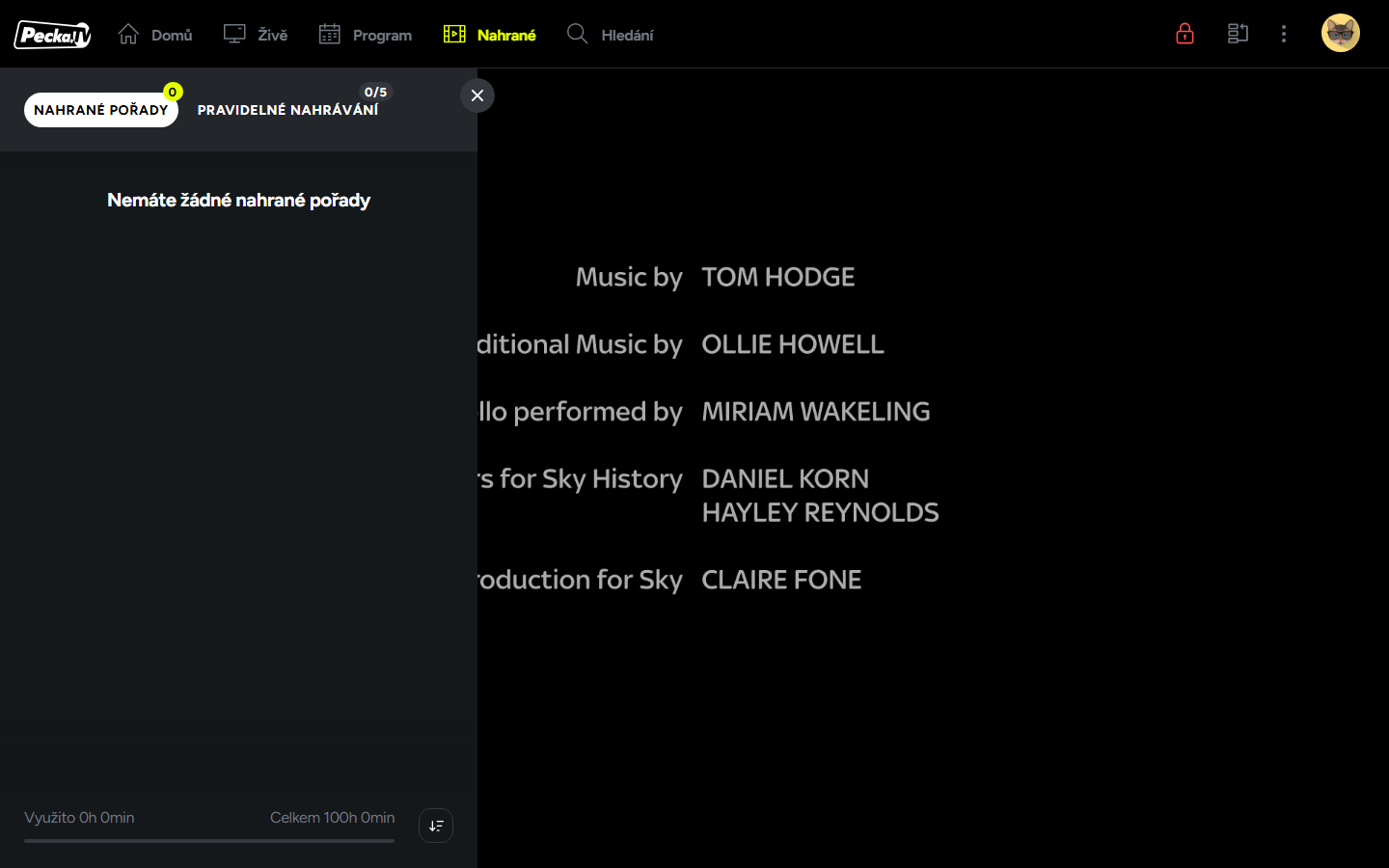Go to Domů home page

coord(155,35)
